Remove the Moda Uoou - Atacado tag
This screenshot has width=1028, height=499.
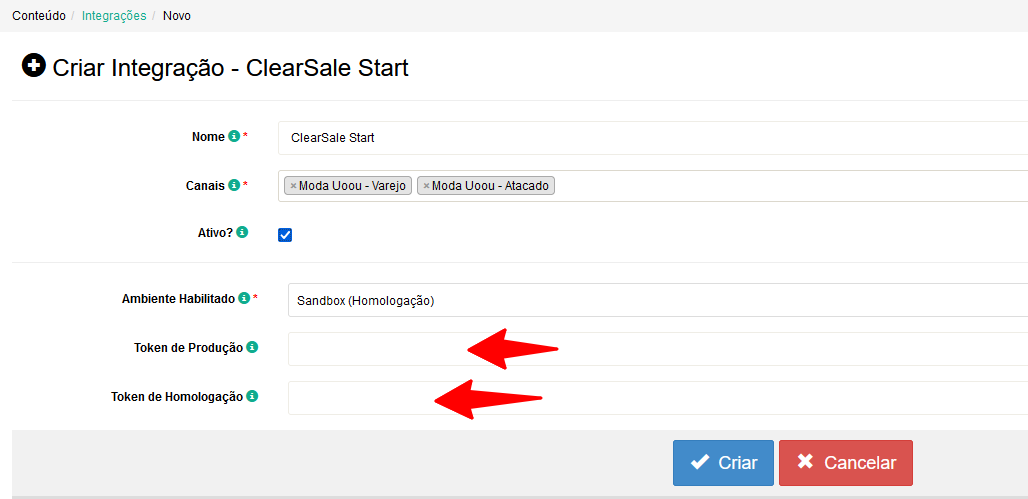point(426,186)
